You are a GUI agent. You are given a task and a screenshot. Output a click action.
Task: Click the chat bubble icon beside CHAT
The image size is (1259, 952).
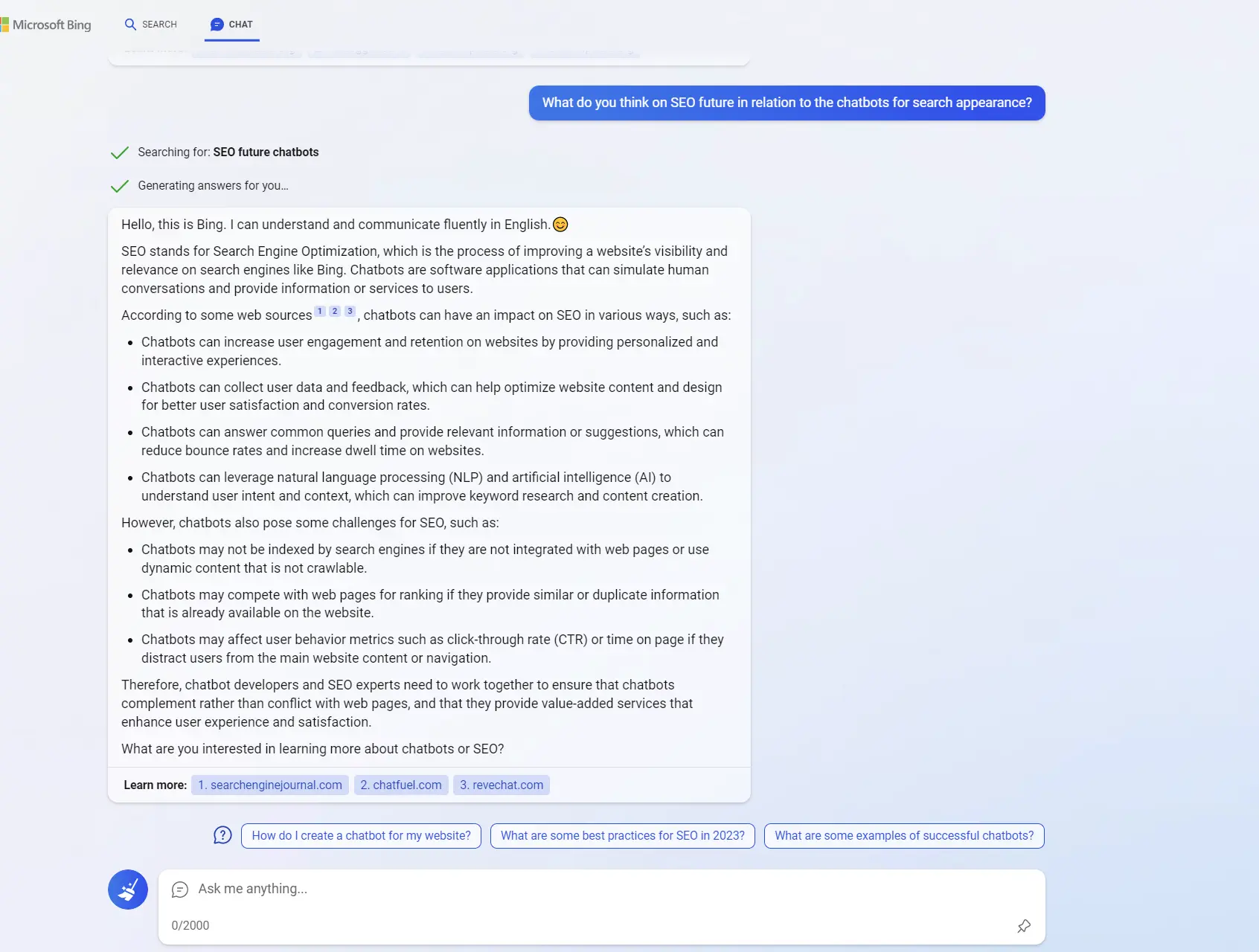tap(217, 25)
